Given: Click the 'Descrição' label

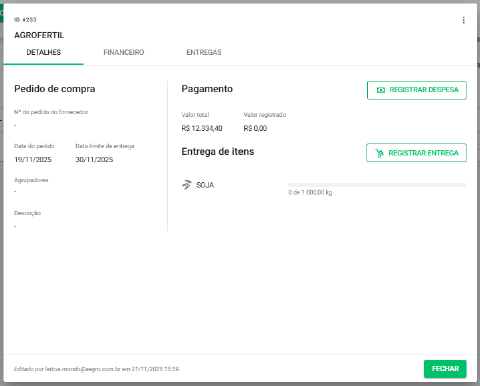Looking at the screenshot, I should 27,213.
